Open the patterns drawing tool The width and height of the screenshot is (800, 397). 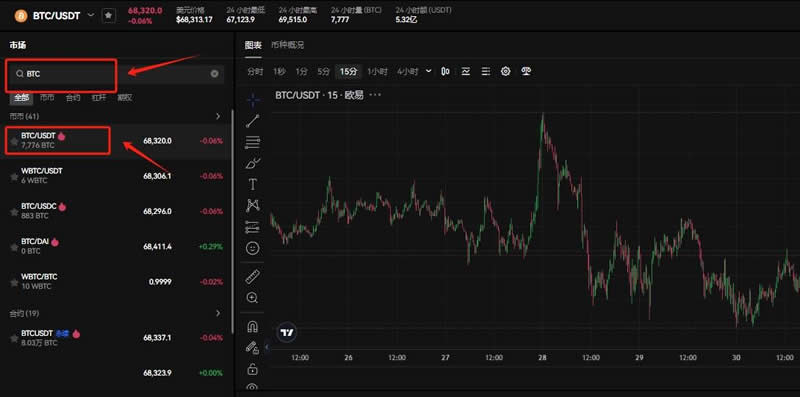(x=253, y=206)
